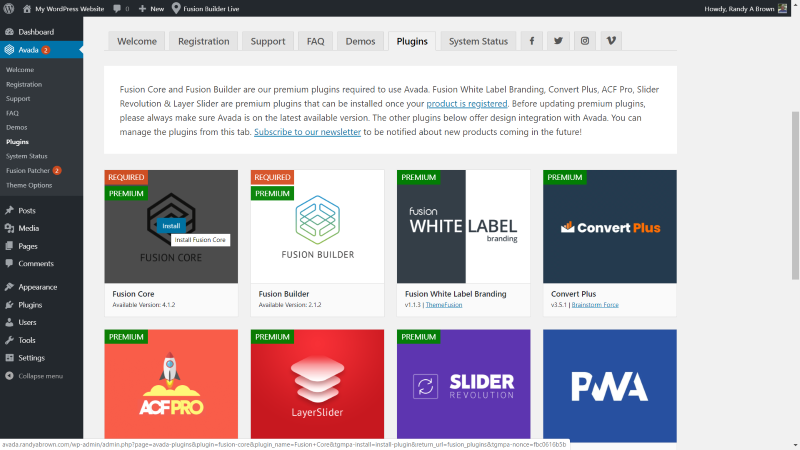Click the Fusion White Label Branding thumbnail

tap(463, 227)
